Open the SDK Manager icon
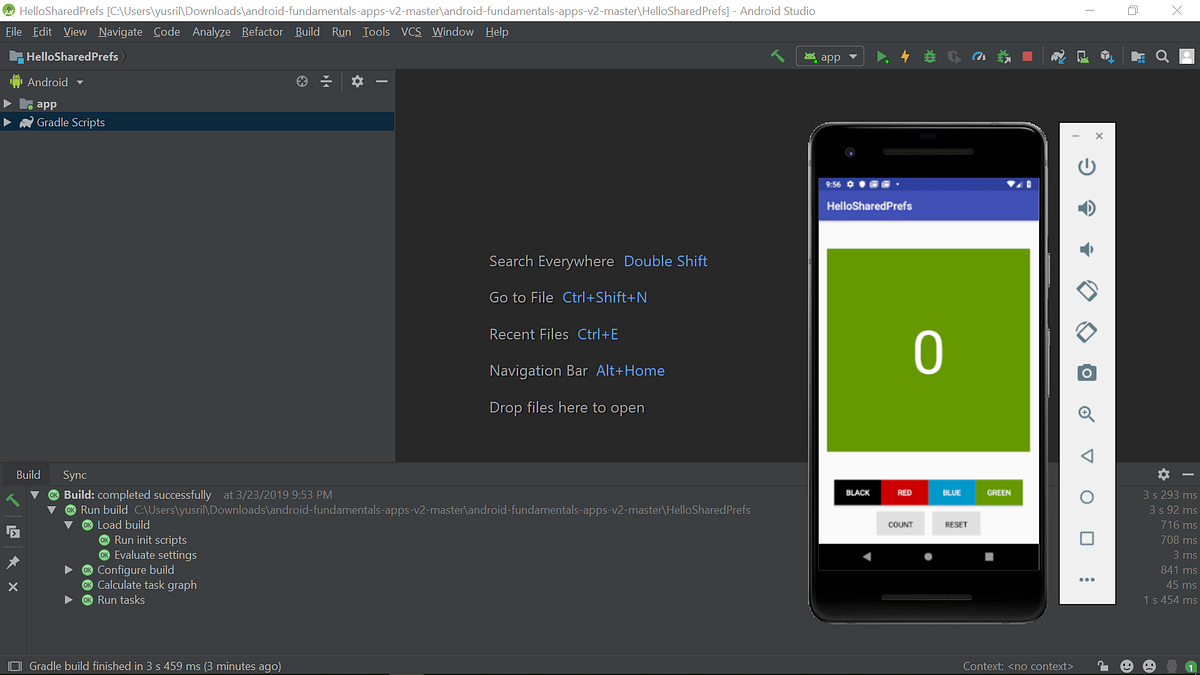 (1107, 56)
